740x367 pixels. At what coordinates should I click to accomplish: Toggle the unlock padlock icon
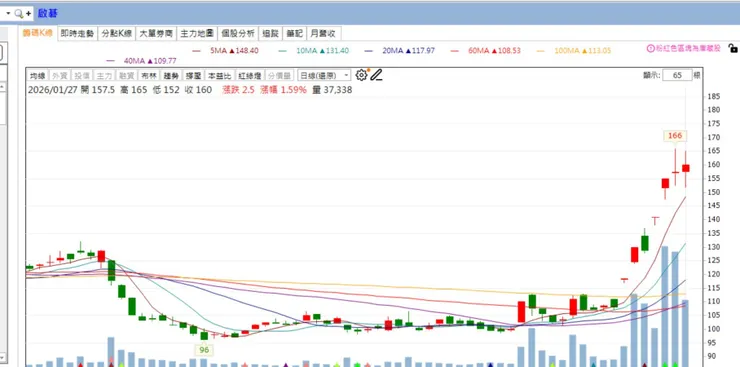(x=733, y=48)
